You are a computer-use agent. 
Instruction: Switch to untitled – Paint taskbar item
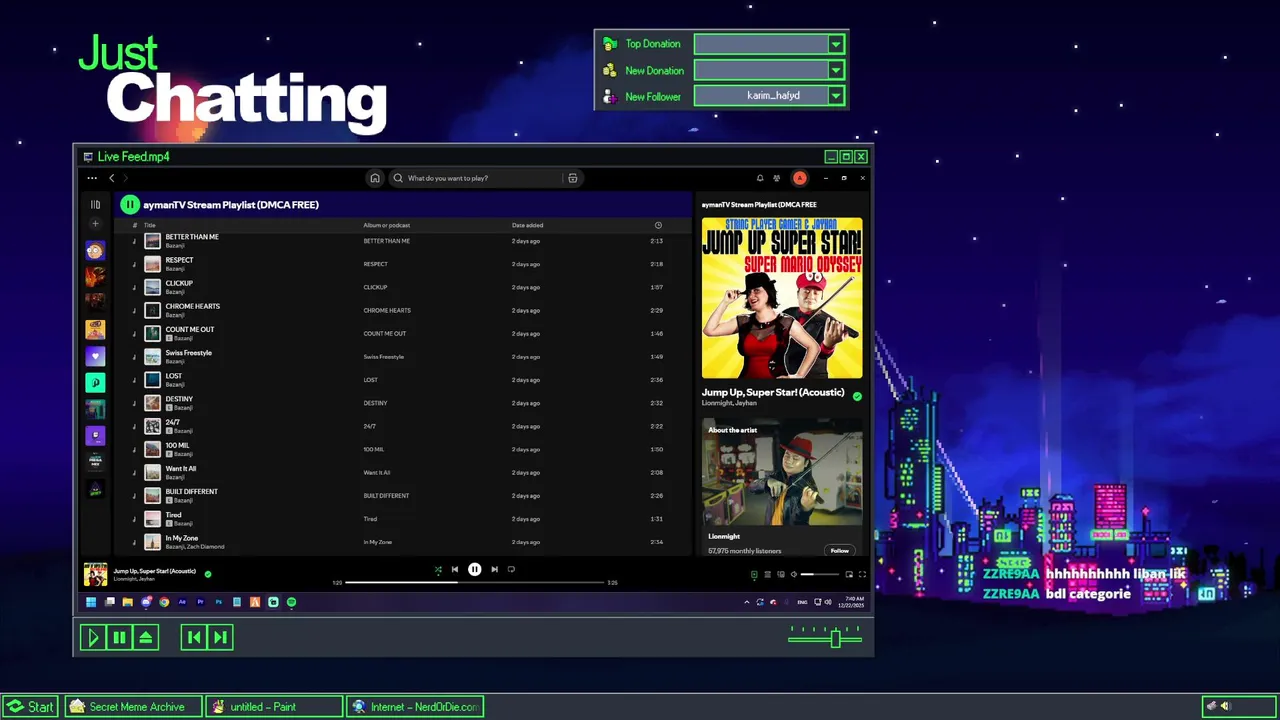point(275,707)
